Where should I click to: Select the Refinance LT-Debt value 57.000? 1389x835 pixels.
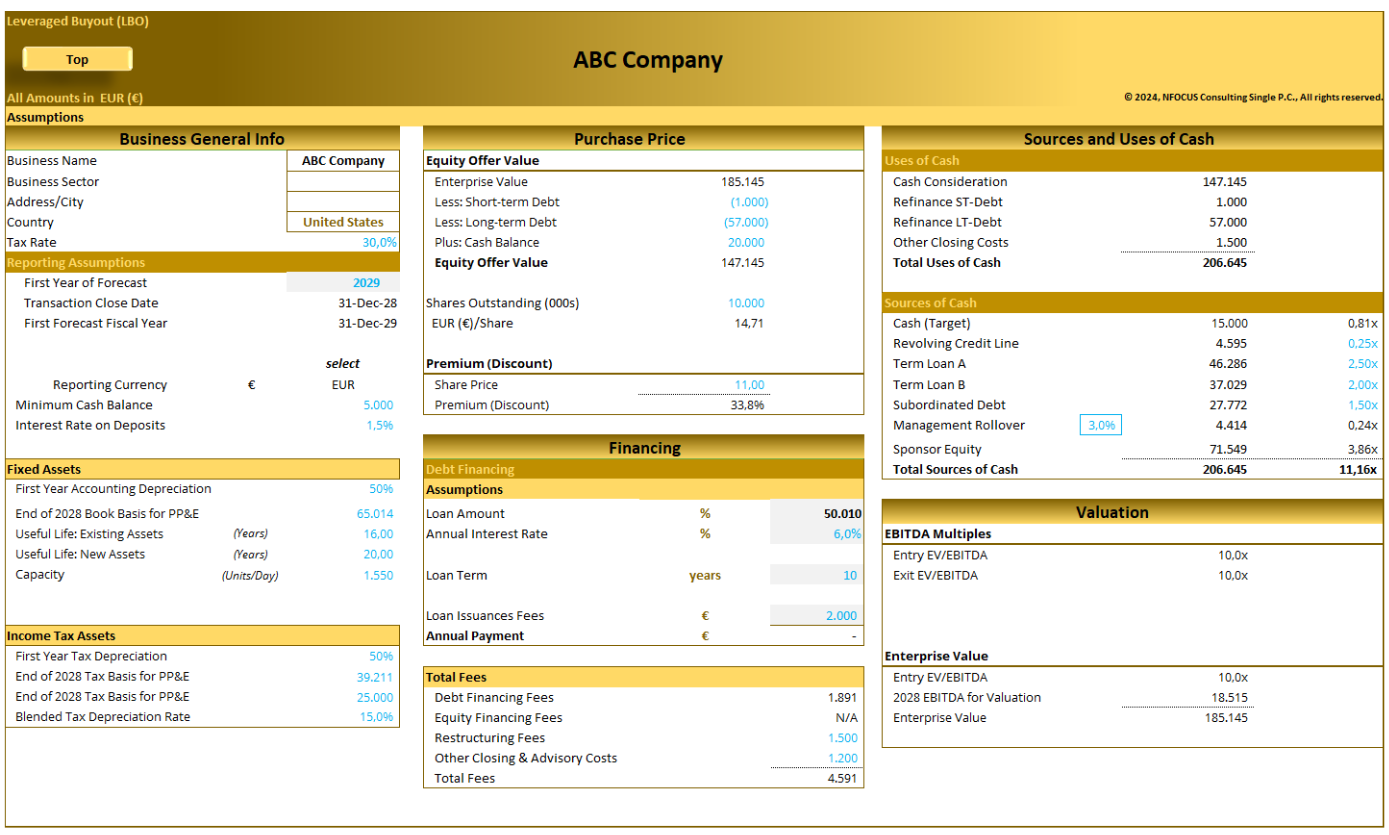pyautogui.click(x=1228, y=222)
